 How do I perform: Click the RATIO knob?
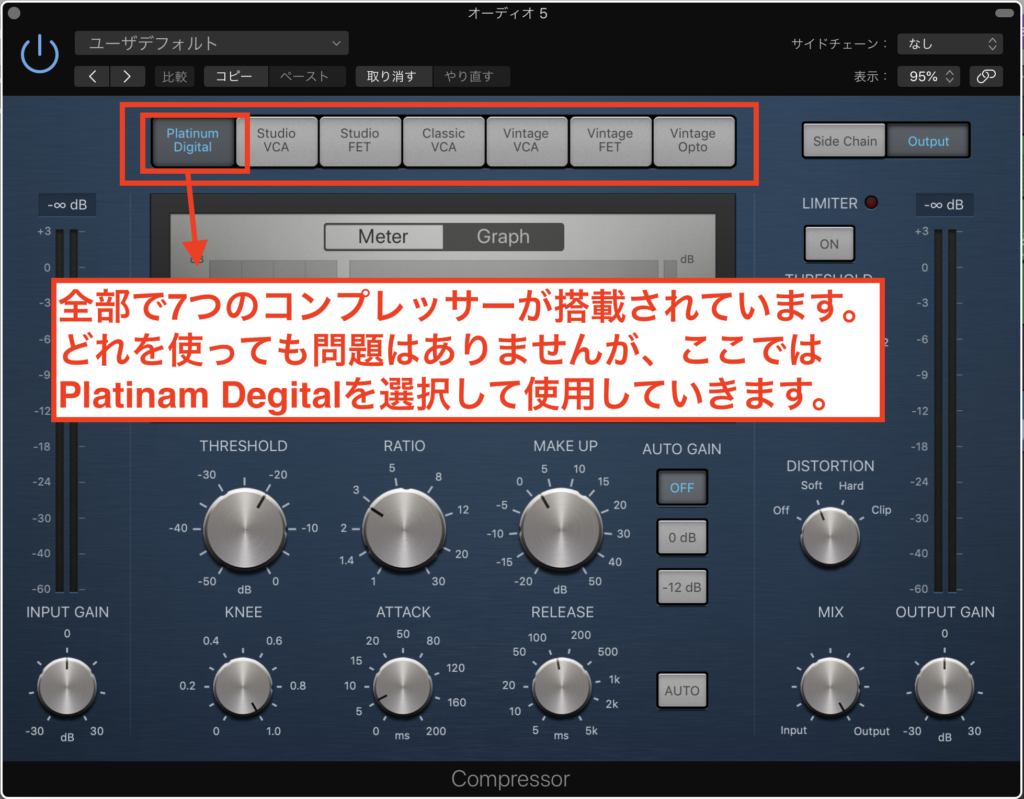coord(404,529)
